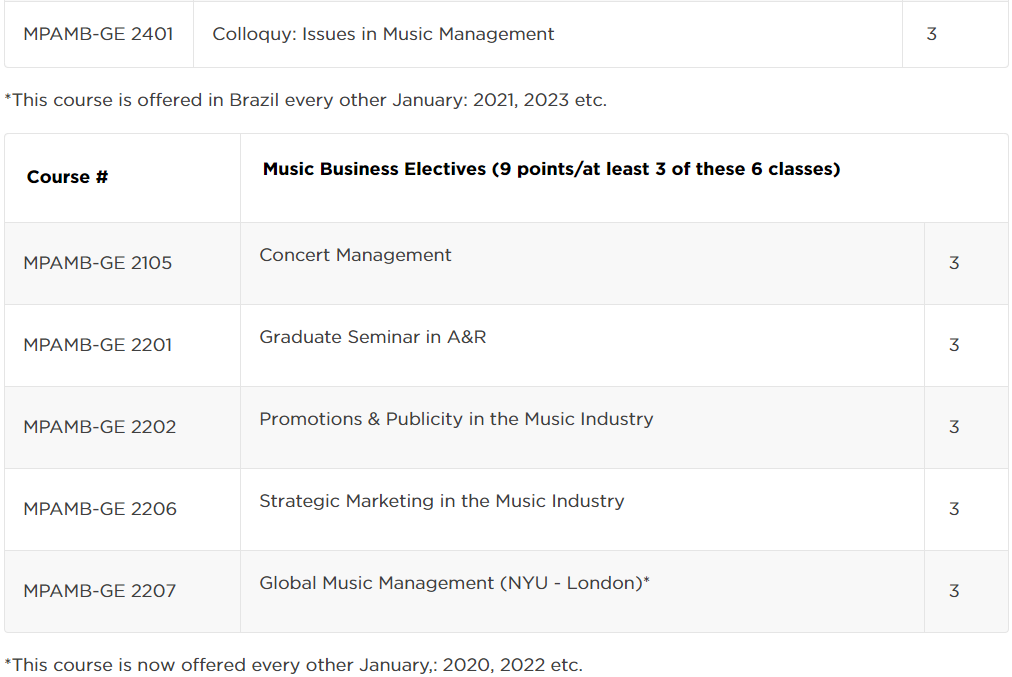Click the Course # column header
1012x677 pixels.
pyautogui.click(x=67, y=177)
